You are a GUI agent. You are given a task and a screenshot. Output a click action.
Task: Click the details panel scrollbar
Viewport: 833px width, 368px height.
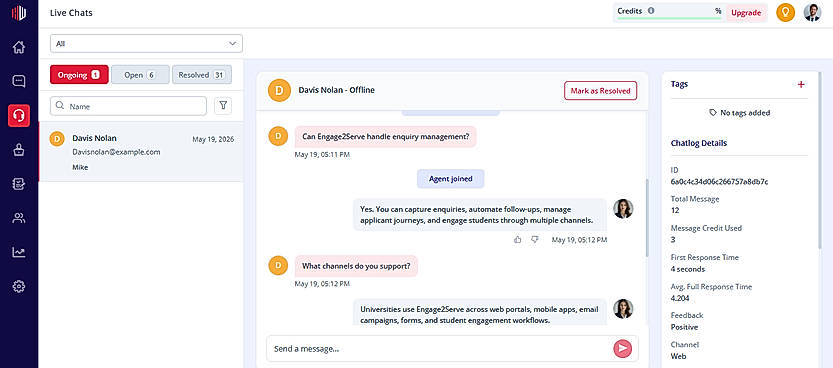pyautogui.click(x=820, y=160)
